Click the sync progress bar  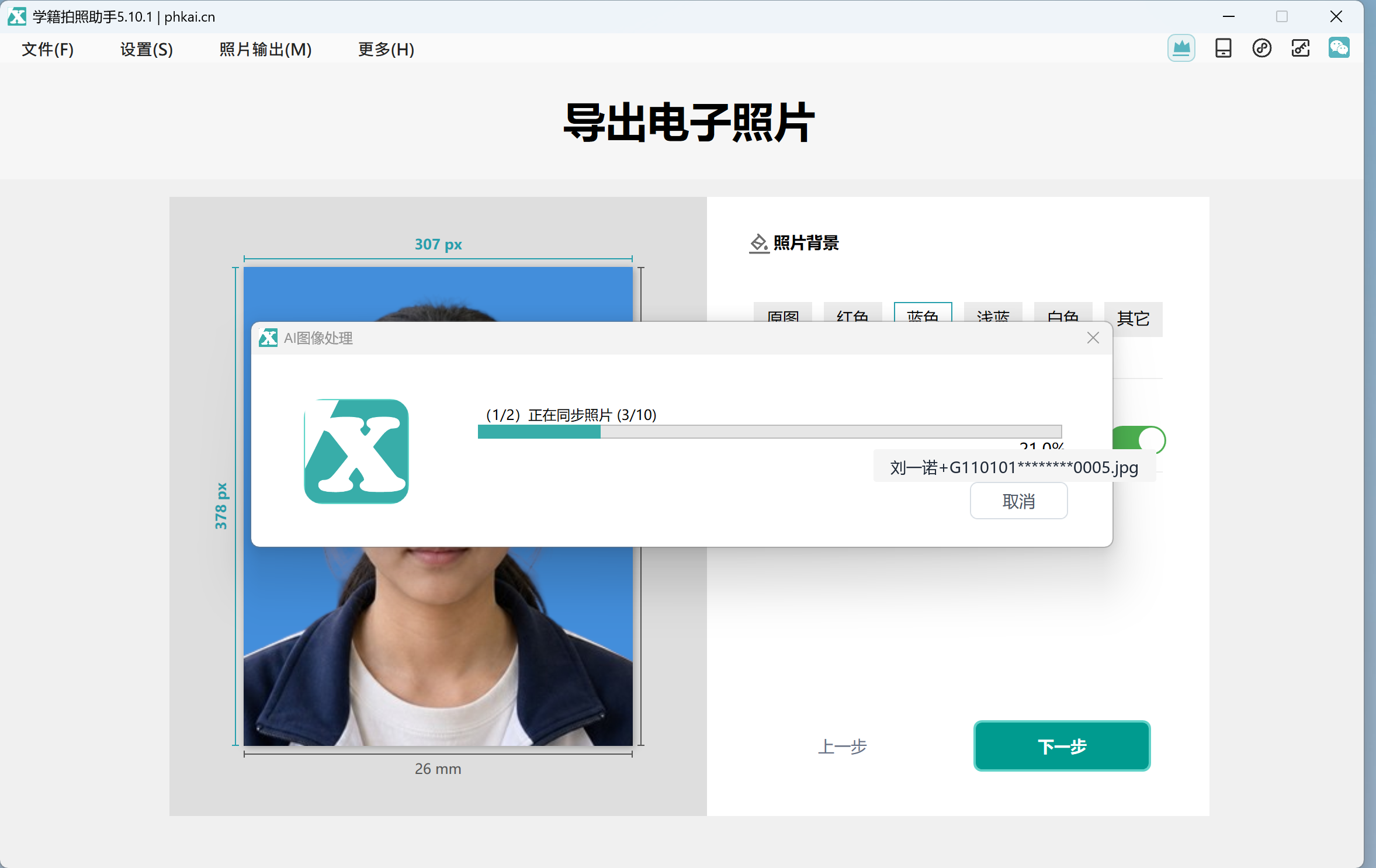coord(770,432)
